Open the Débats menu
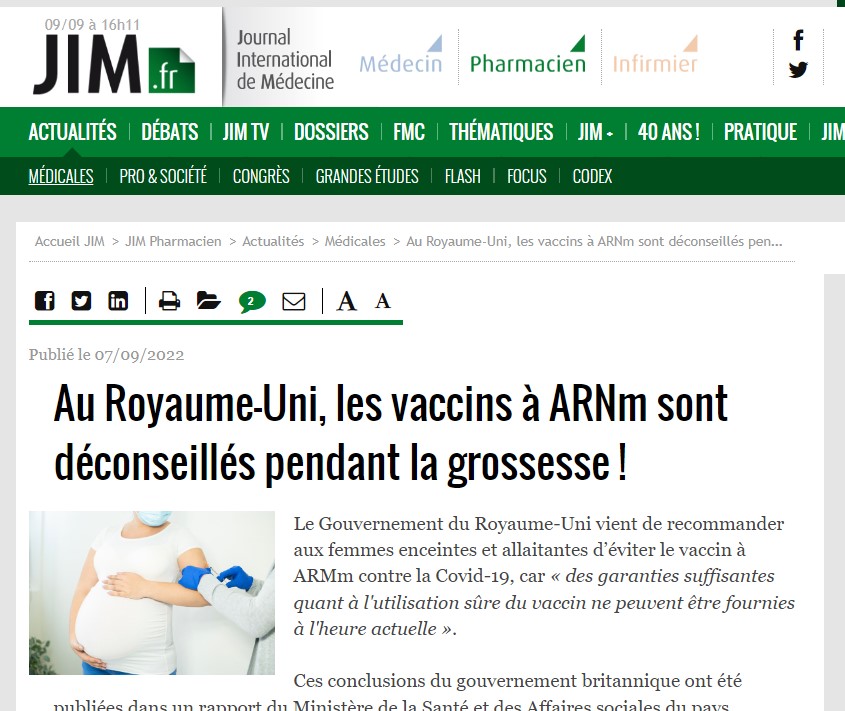The image size is (845, 711). 170,132
